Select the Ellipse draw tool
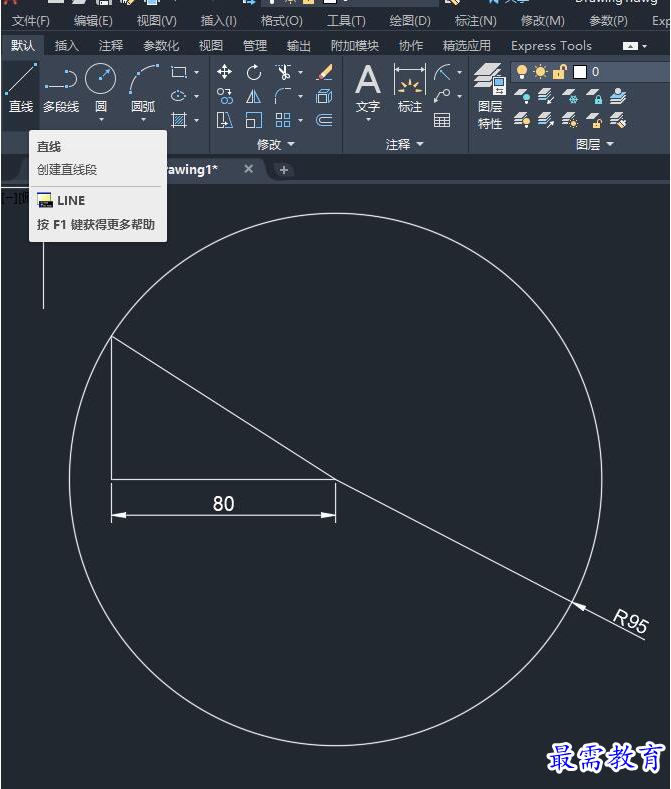The image size is (671, 789). click(178, 96)
